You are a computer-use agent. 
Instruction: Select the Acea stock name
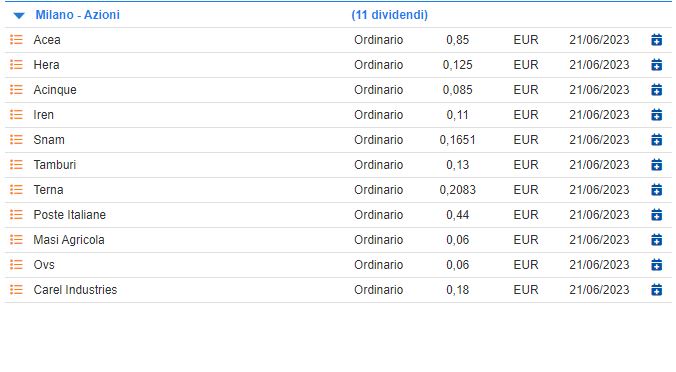pos(47,40)
